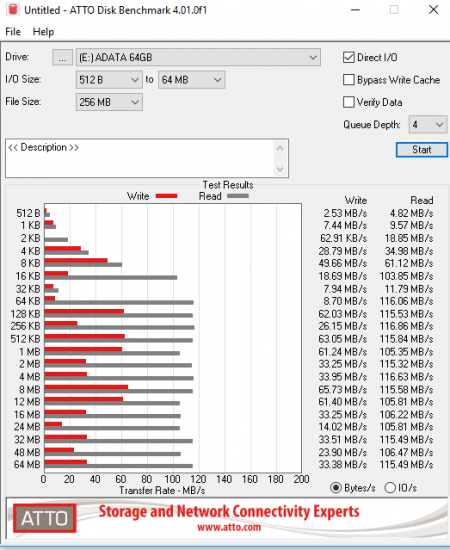This screenshot has width=450, height=550.
Task: Click the Transfer Rate - MB/s axis label
Action: click(x=162, y=490)
